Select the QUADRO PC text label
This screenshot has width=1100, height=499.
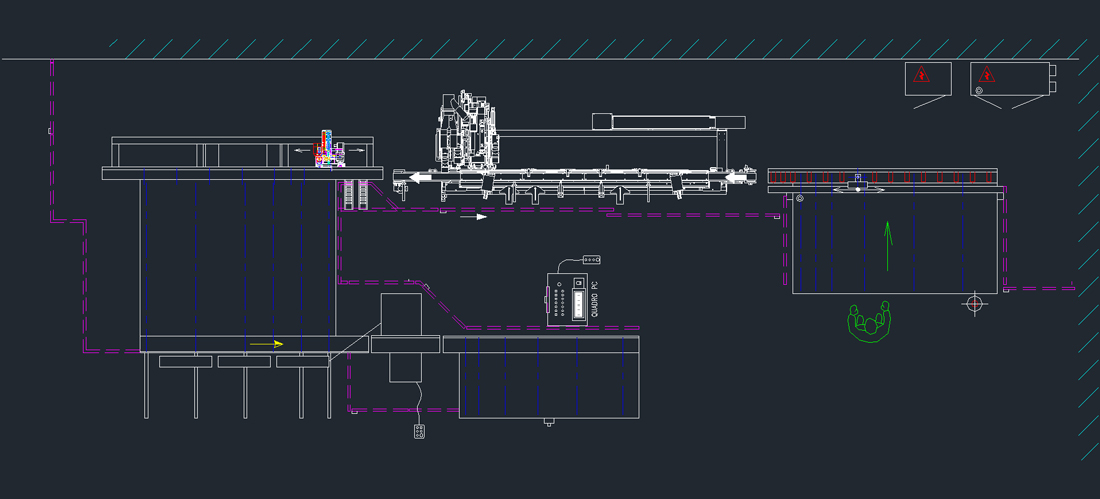pyautogui.click(x=594, y=299)
